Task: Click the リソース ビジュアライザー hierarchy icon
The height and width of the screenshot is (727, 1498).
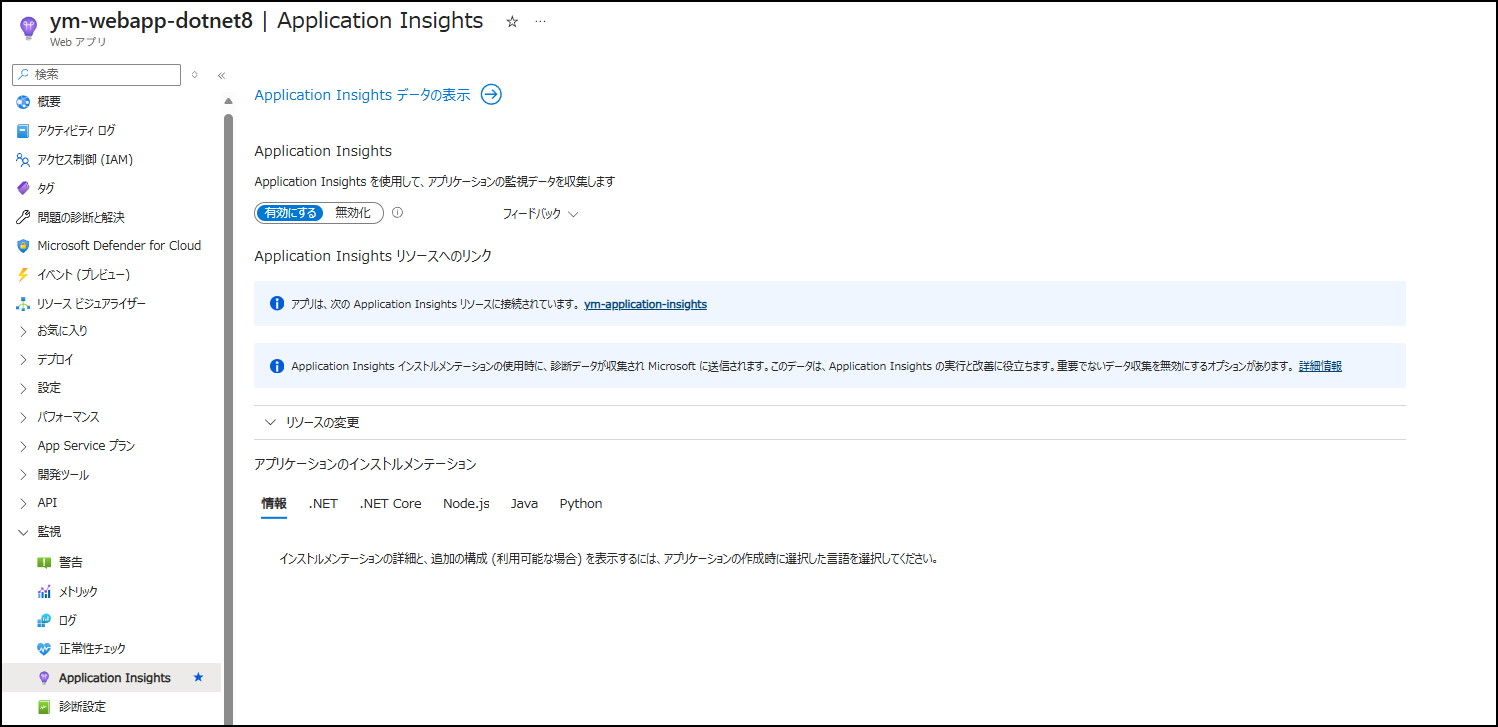Action: point(23,304)
